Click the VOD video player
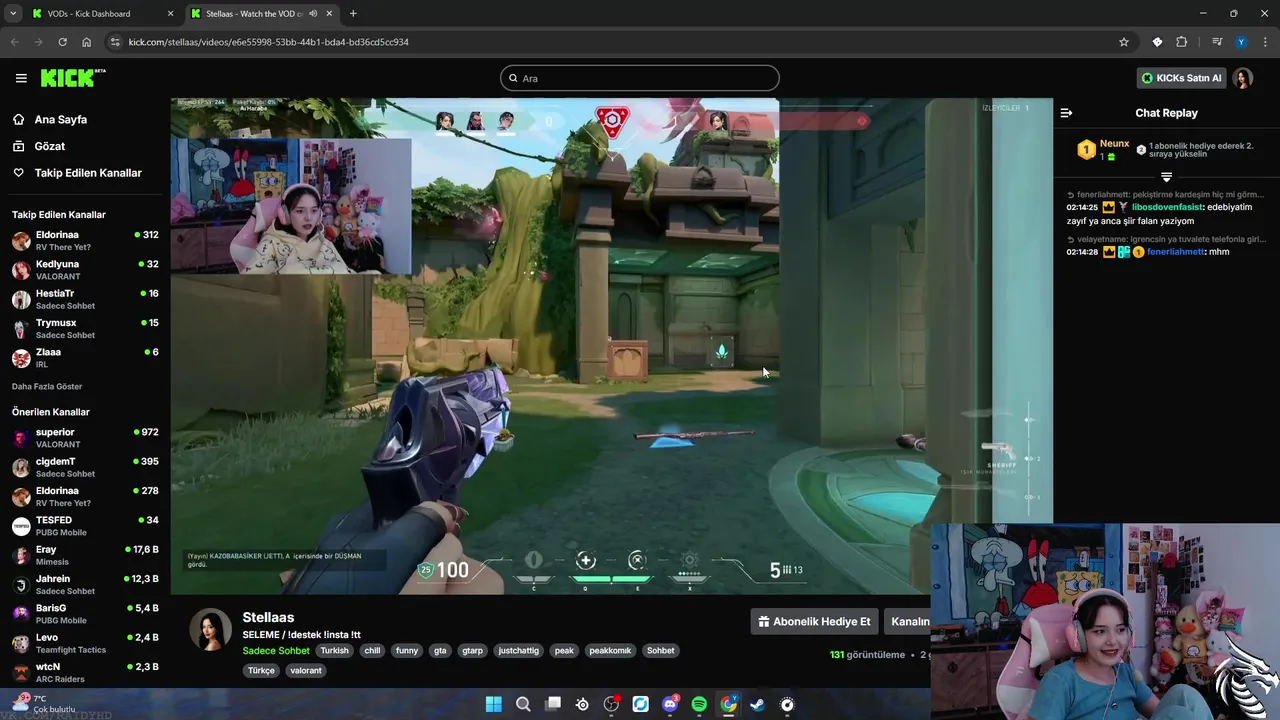Viewport: 1280px width, 720px height. coord(611,346)
